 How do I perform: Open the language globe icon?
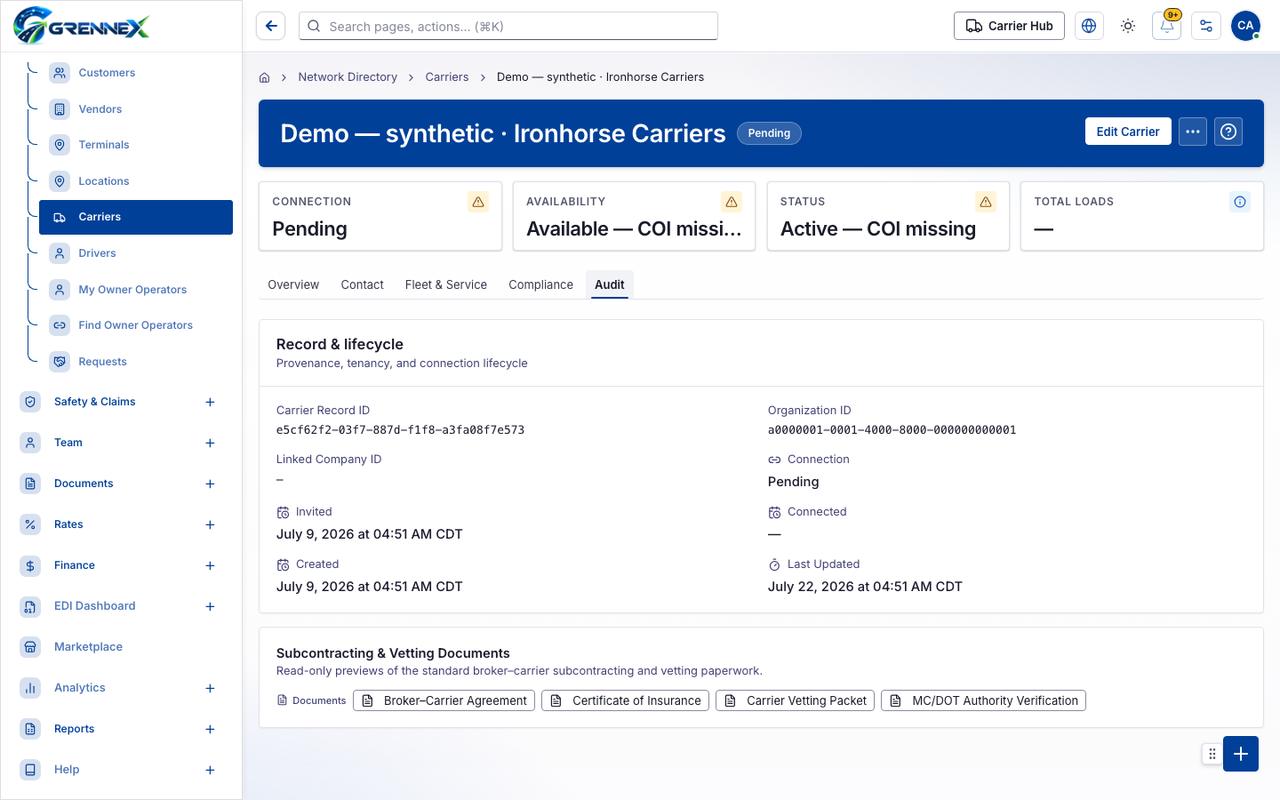coord(1089,26)
